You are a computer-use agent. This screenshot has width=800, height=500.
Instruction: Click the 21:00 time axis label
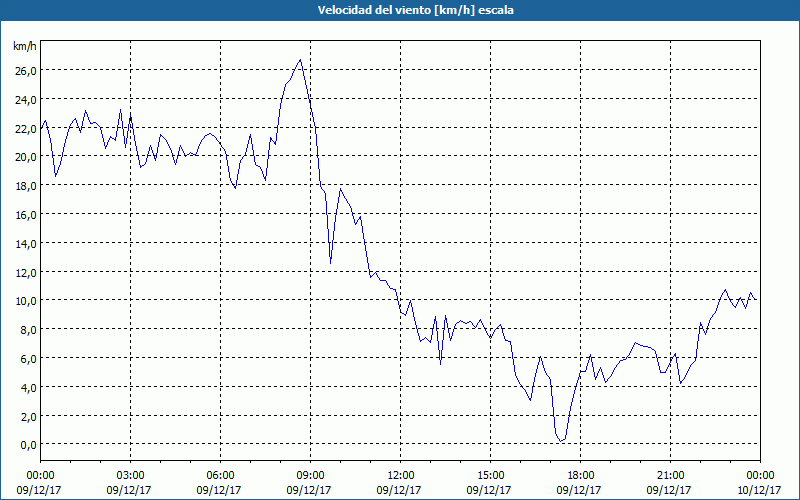coord(670,476)
